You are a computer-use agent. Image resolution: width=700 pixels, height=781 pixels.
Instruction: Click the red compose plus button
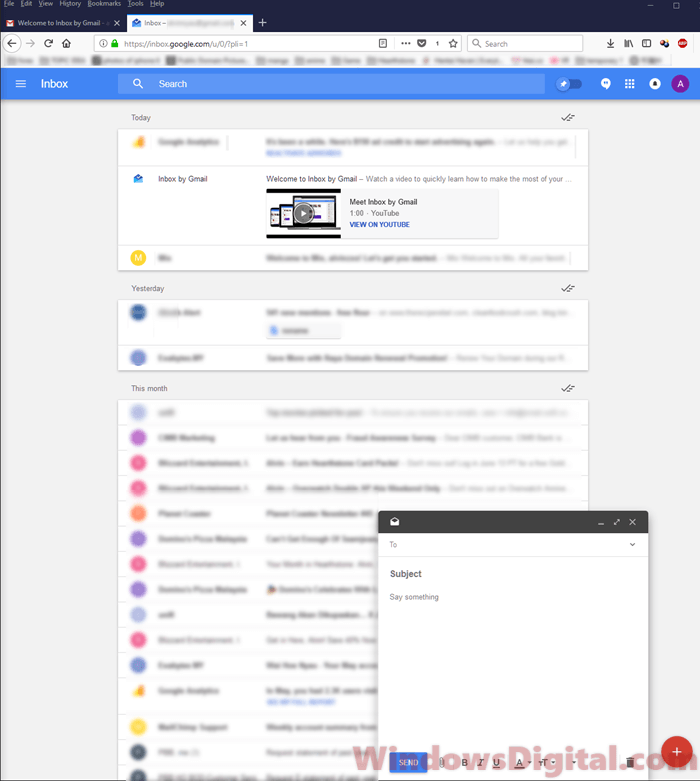coord(676,751)
